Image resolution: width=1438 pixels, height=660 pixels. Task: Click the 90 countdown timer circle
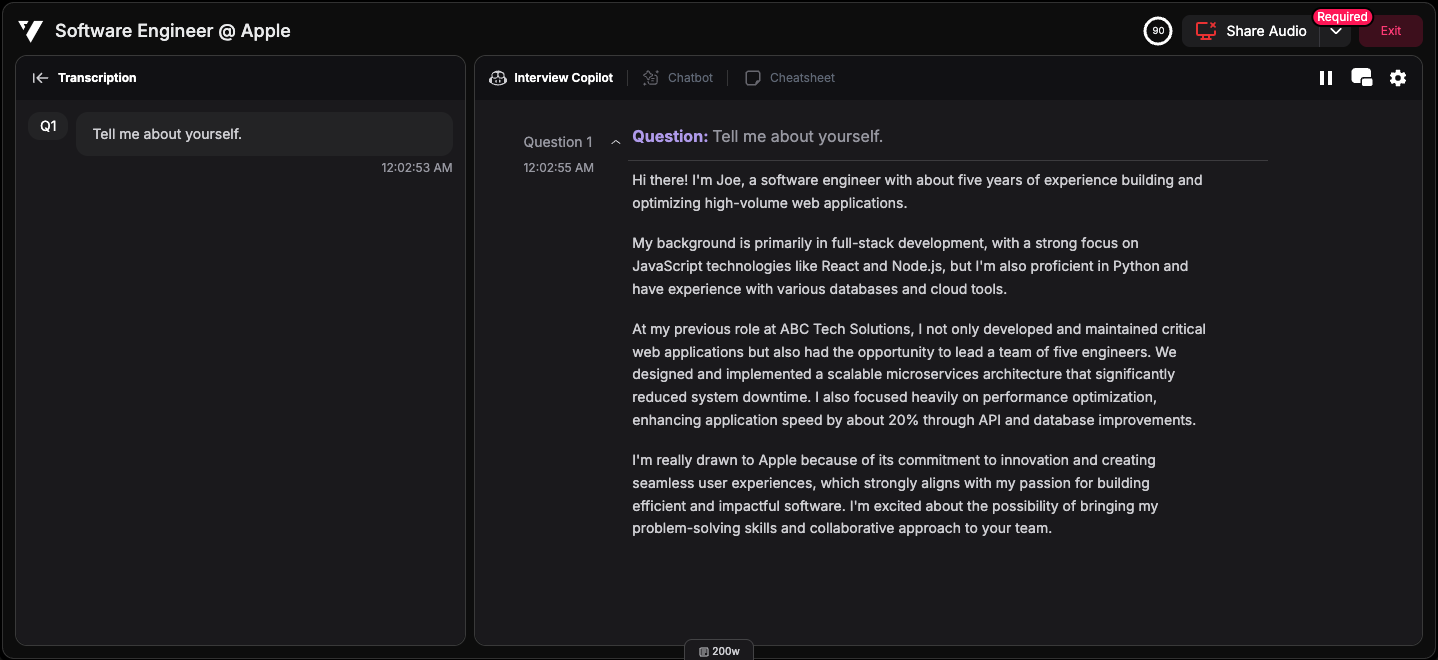tap(1157, 31)
